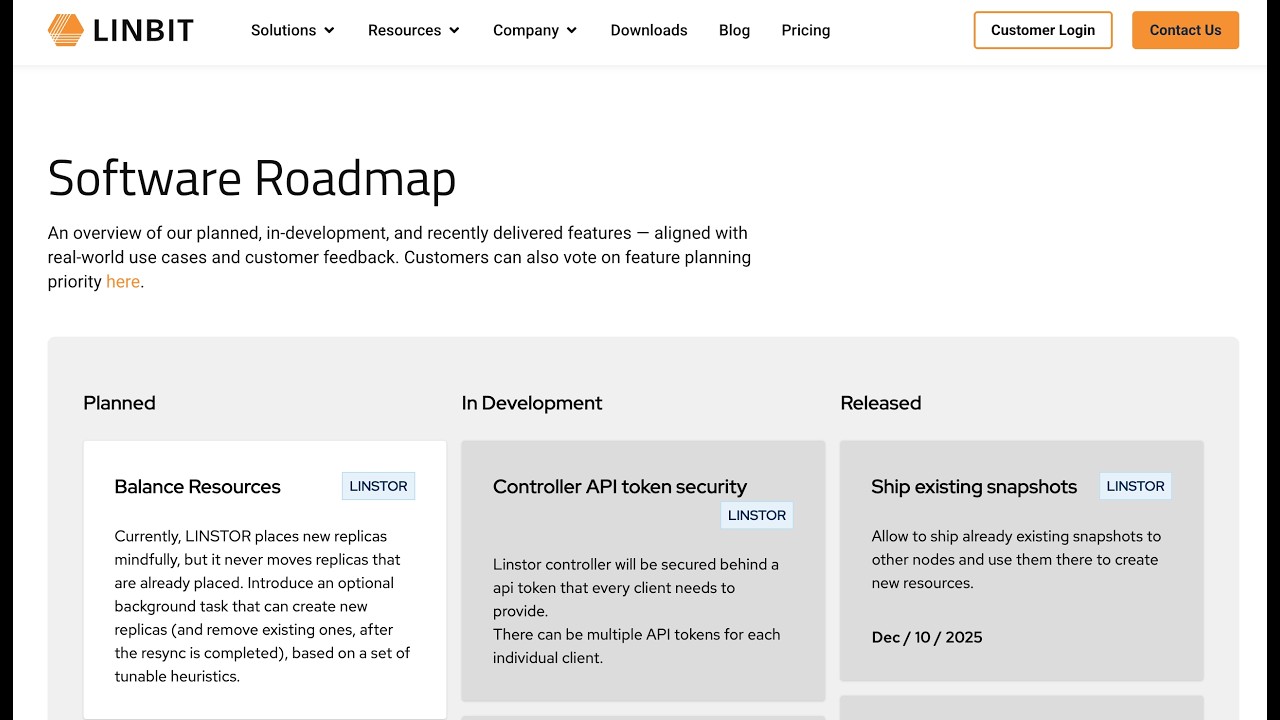Click Ship existing snapshots description text

1016,560
